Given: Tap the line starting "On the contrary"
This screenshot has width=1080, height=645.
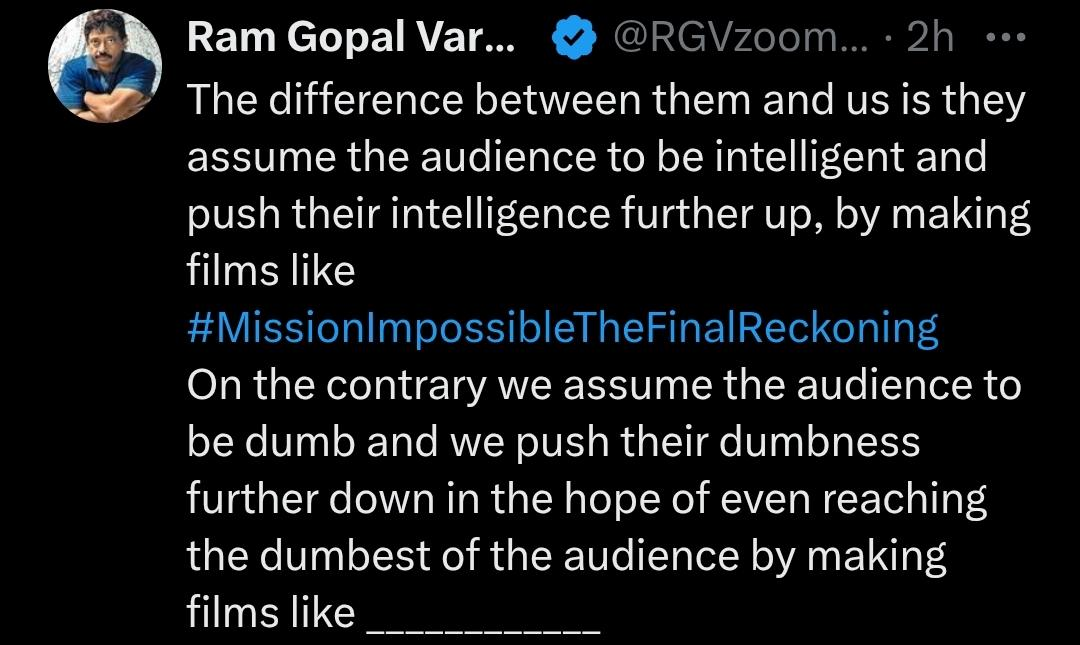Looking at the screenshot, I should 604,385.
